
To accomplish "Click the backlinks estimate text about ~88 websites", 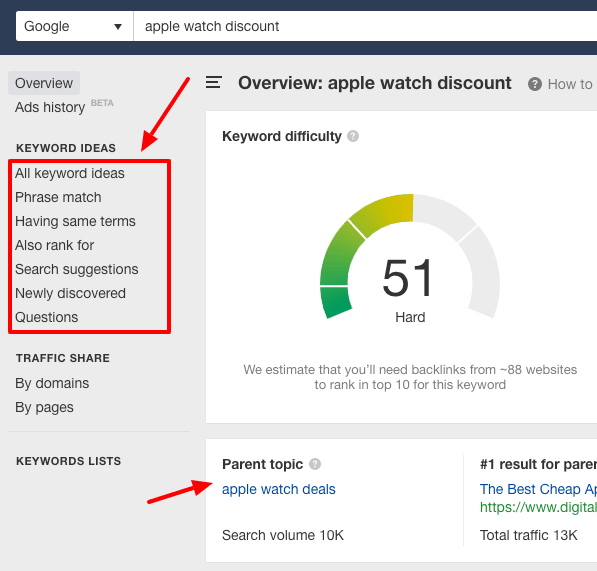I will pos(410,377).
